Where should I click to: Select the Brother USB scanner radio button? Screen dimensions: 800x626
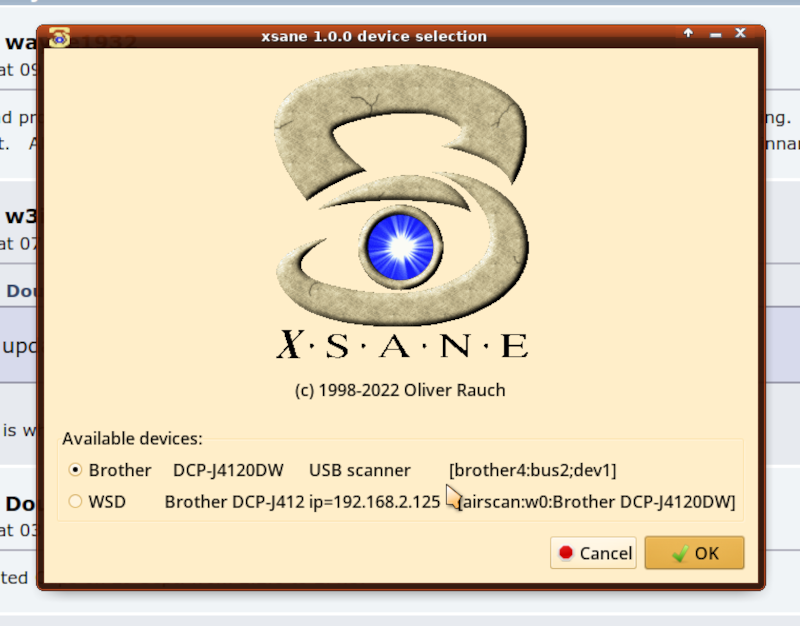[x=76, y=470]
